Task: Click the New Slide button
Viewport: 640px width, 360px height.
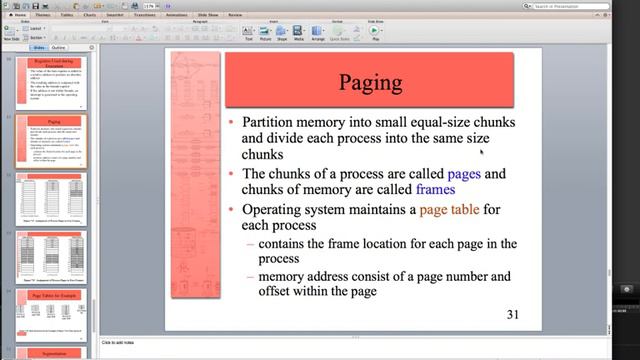Action: coord(11,33)
